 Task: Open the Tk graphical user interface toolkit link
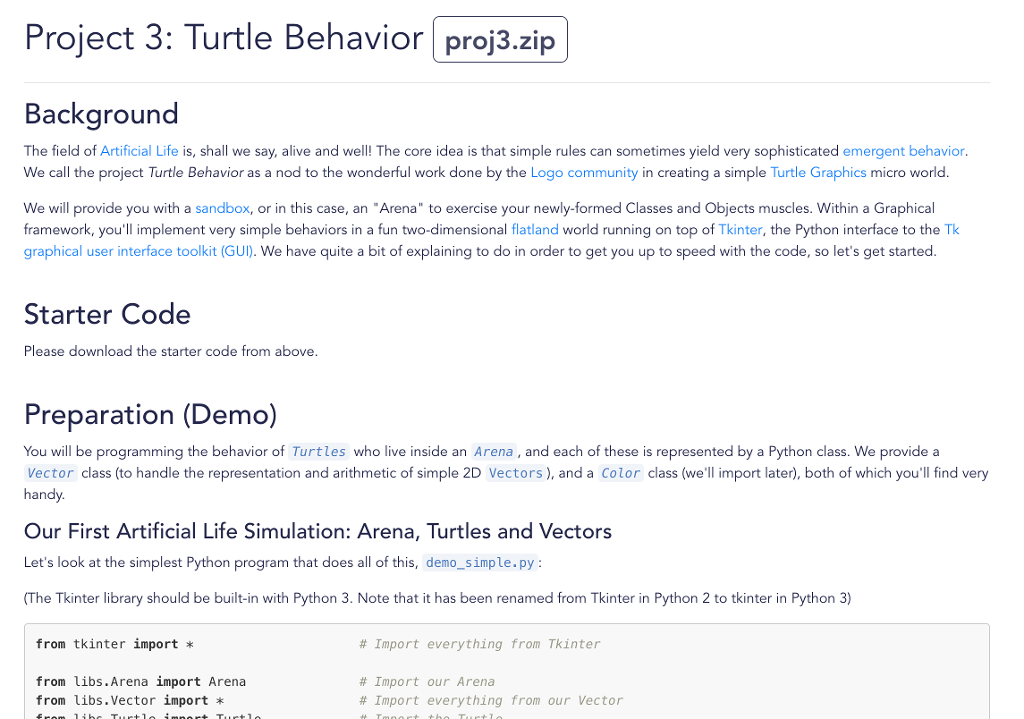(x=138, y=250)
